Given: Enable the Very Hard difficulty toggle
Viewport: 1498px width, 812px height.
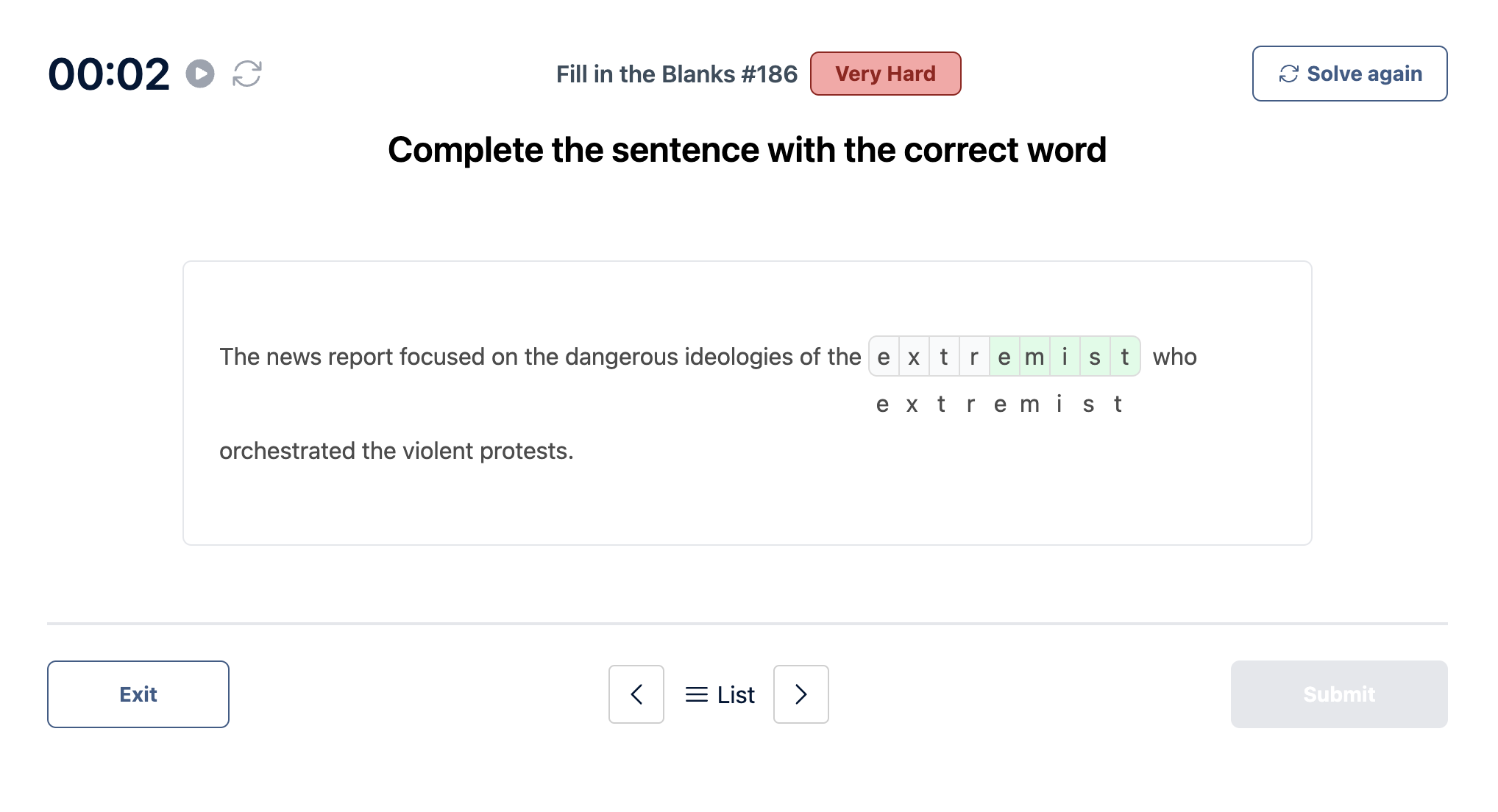Looking at the screenshot, I should tap(884, 72).
